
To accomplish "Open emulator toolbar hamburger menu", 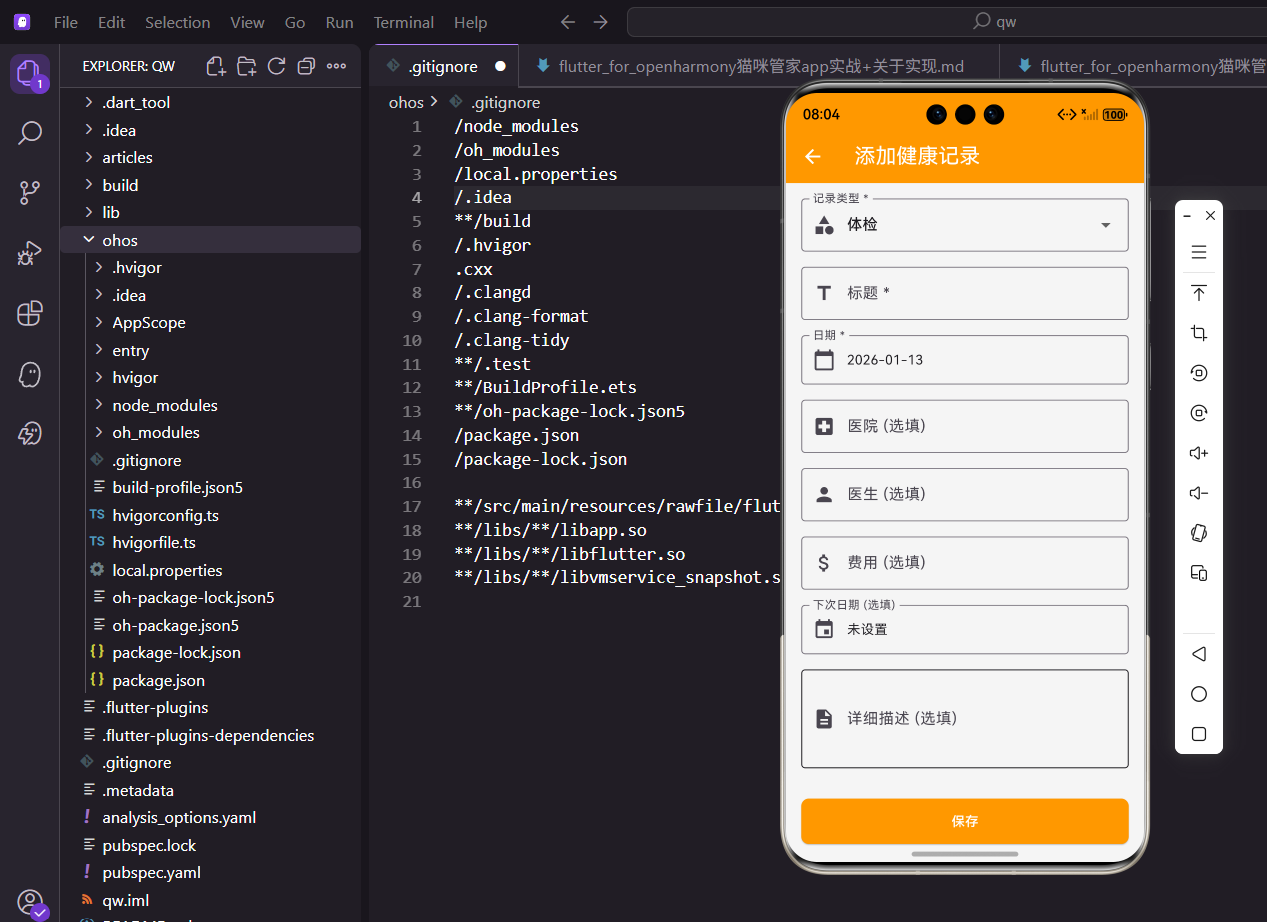I will [x=1199, y=252].
